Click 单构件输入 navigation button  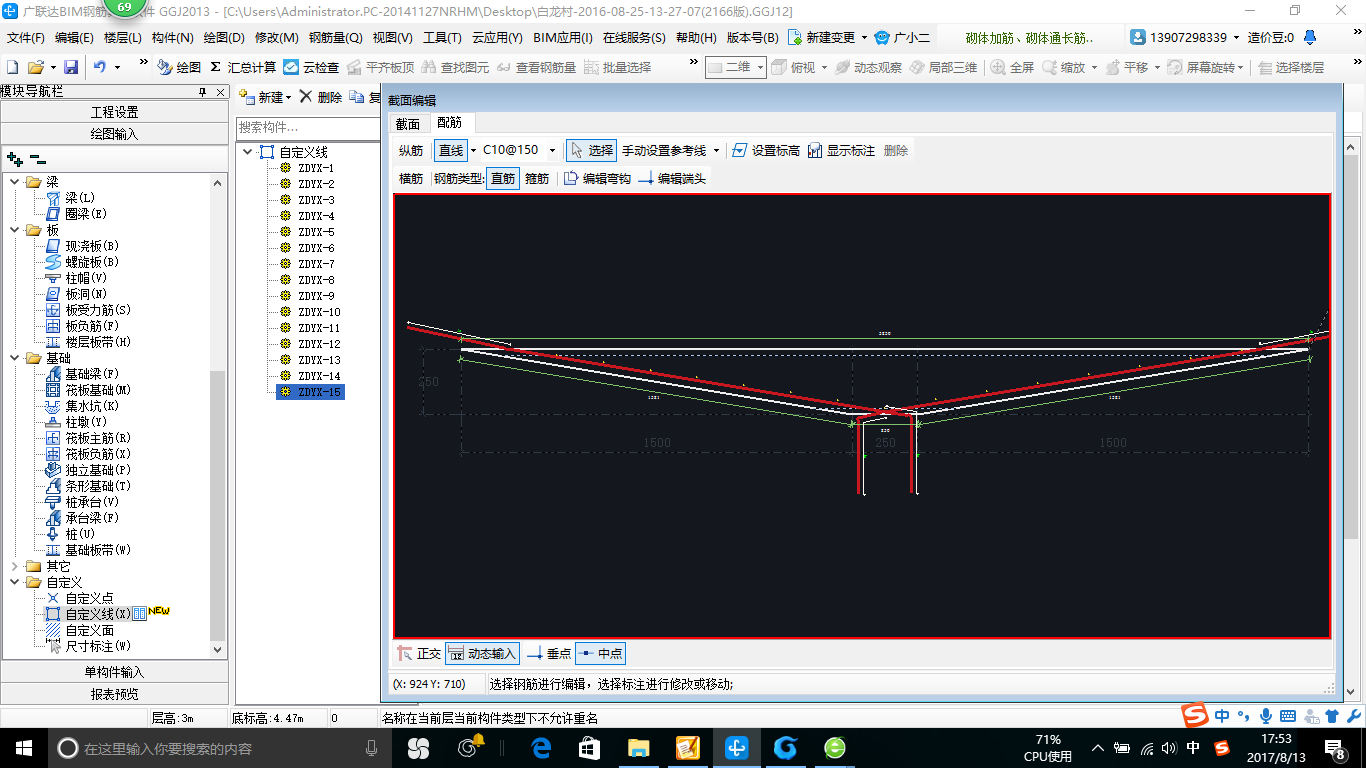tap(114, 672)
